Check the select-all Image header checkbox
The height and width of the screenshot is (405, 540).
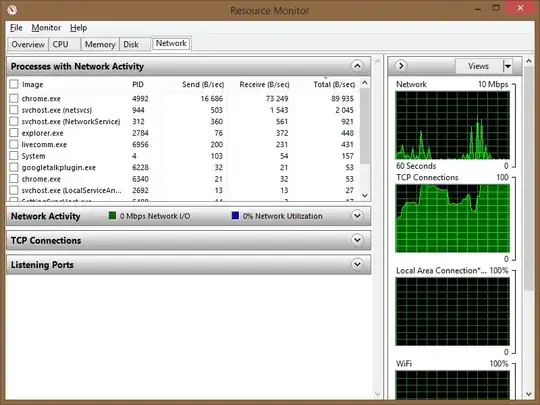(x=14, y=84)
